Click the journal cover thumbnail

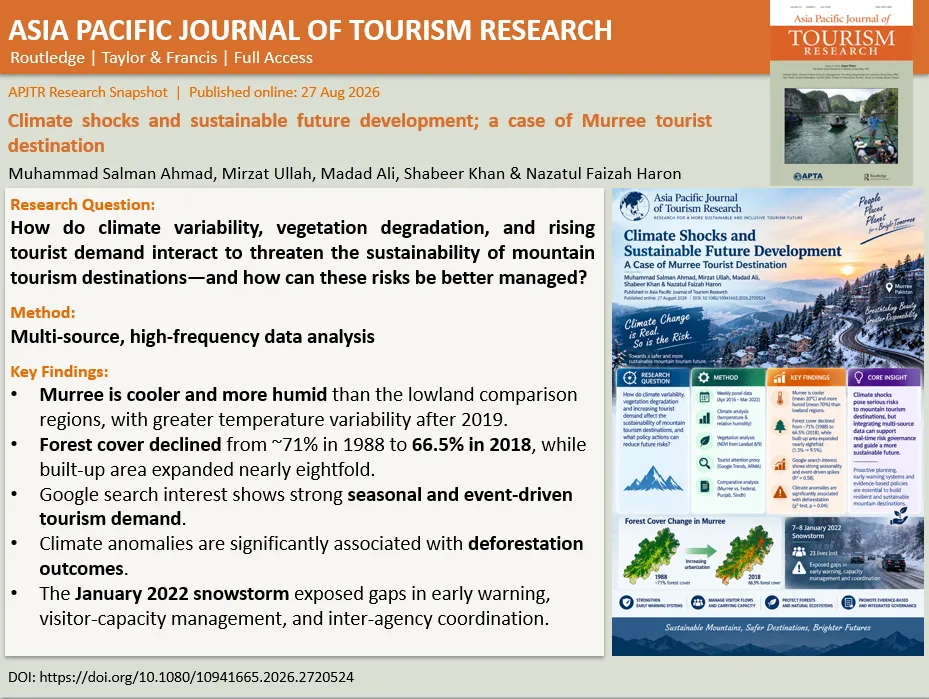841,94
